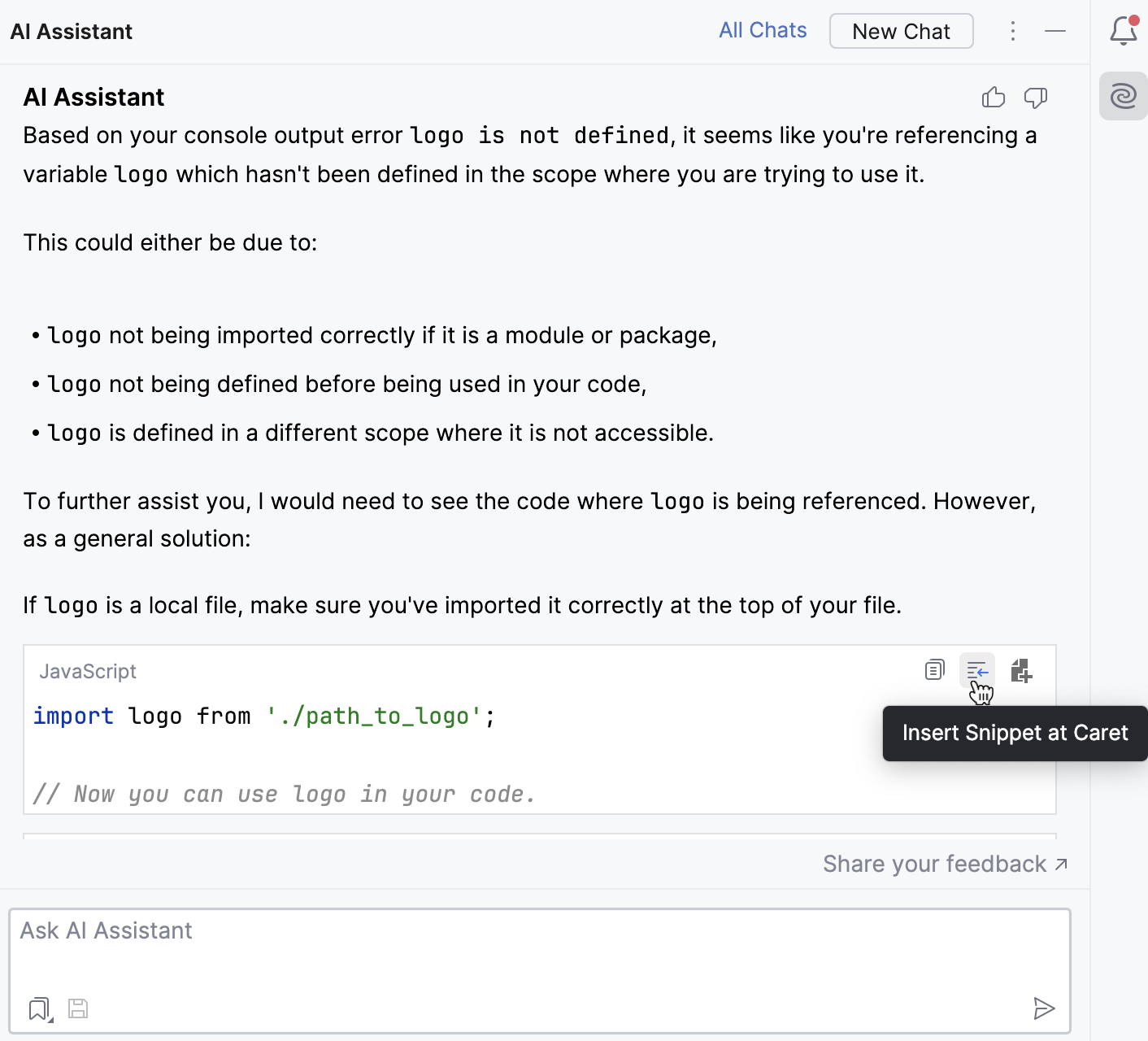The height and width of the screenshot is (1041, 1148).
Task: Select the AI Assistant icon in the right sidebar
Action: coord(1123,96)
